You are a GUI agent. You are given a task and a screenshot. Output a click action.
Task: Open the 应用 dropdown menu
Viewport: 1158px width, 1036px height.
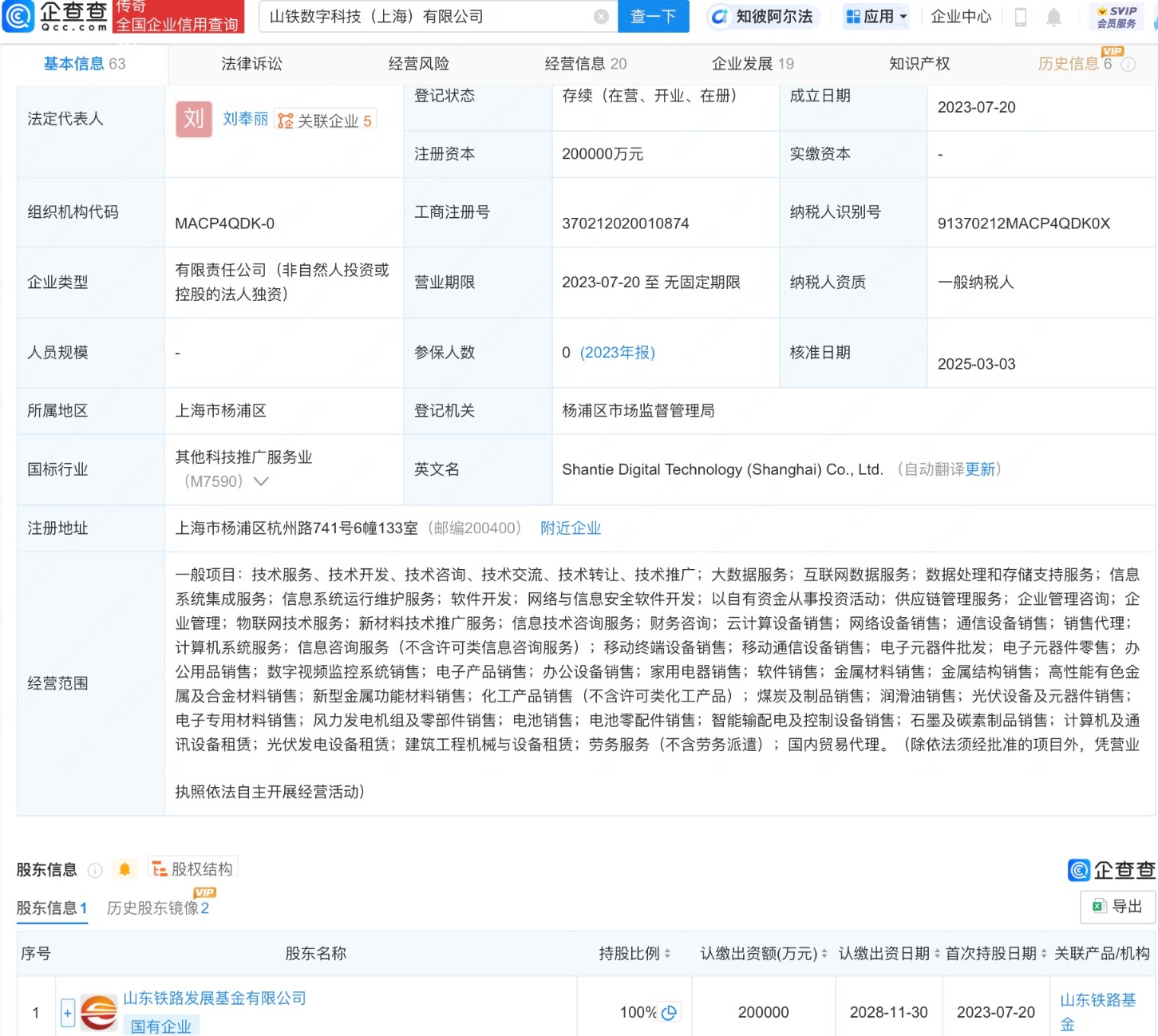tap(876, 17)
